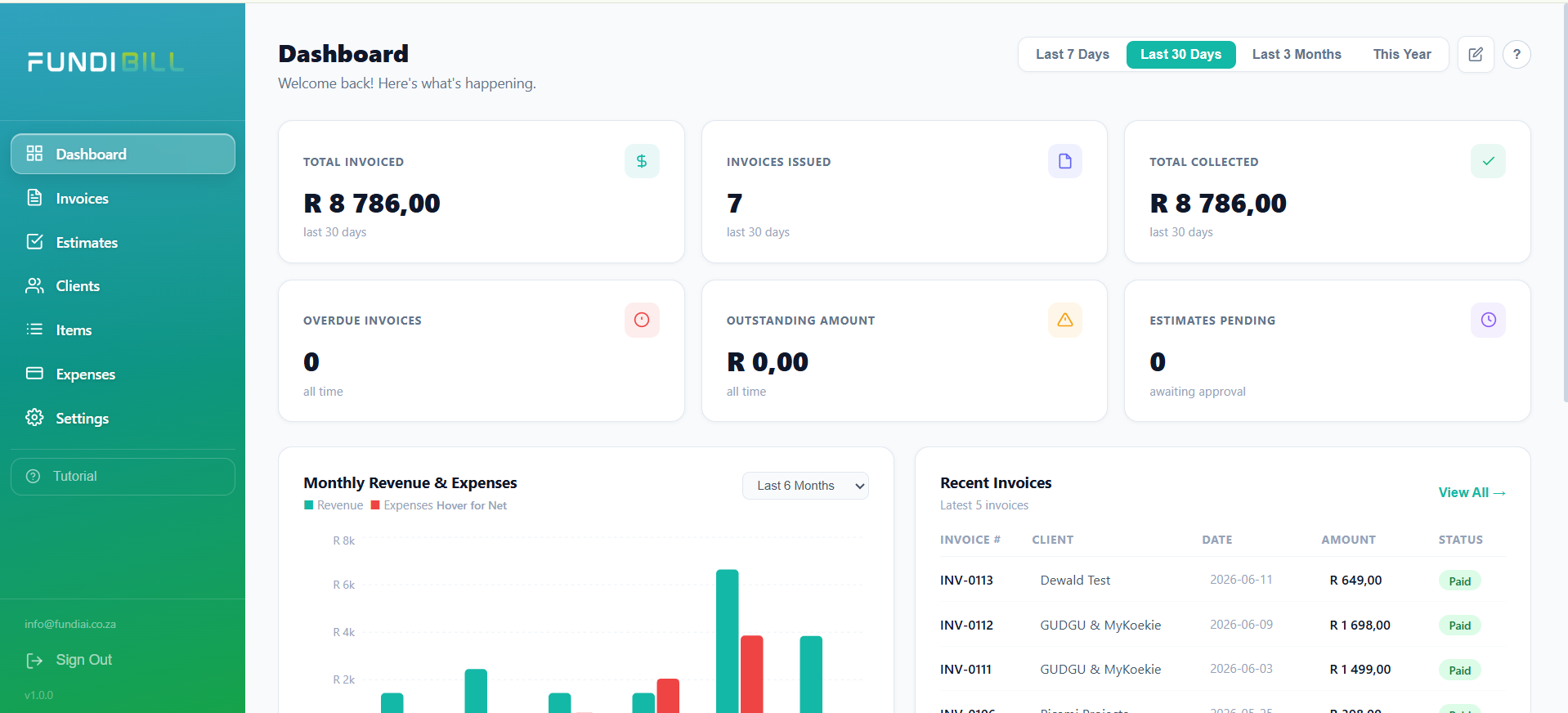Click the tallest red expenses bar

tap(751, 675)
